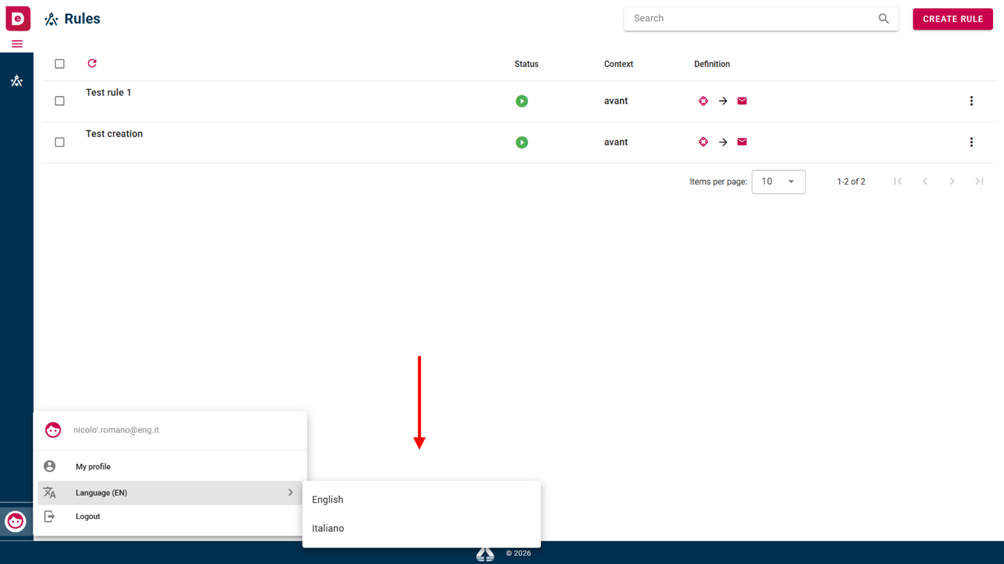Click the user avatar icon at the sidebar bottom
1004x564 pixels.
pyautogui.click(x=15, y=521)
